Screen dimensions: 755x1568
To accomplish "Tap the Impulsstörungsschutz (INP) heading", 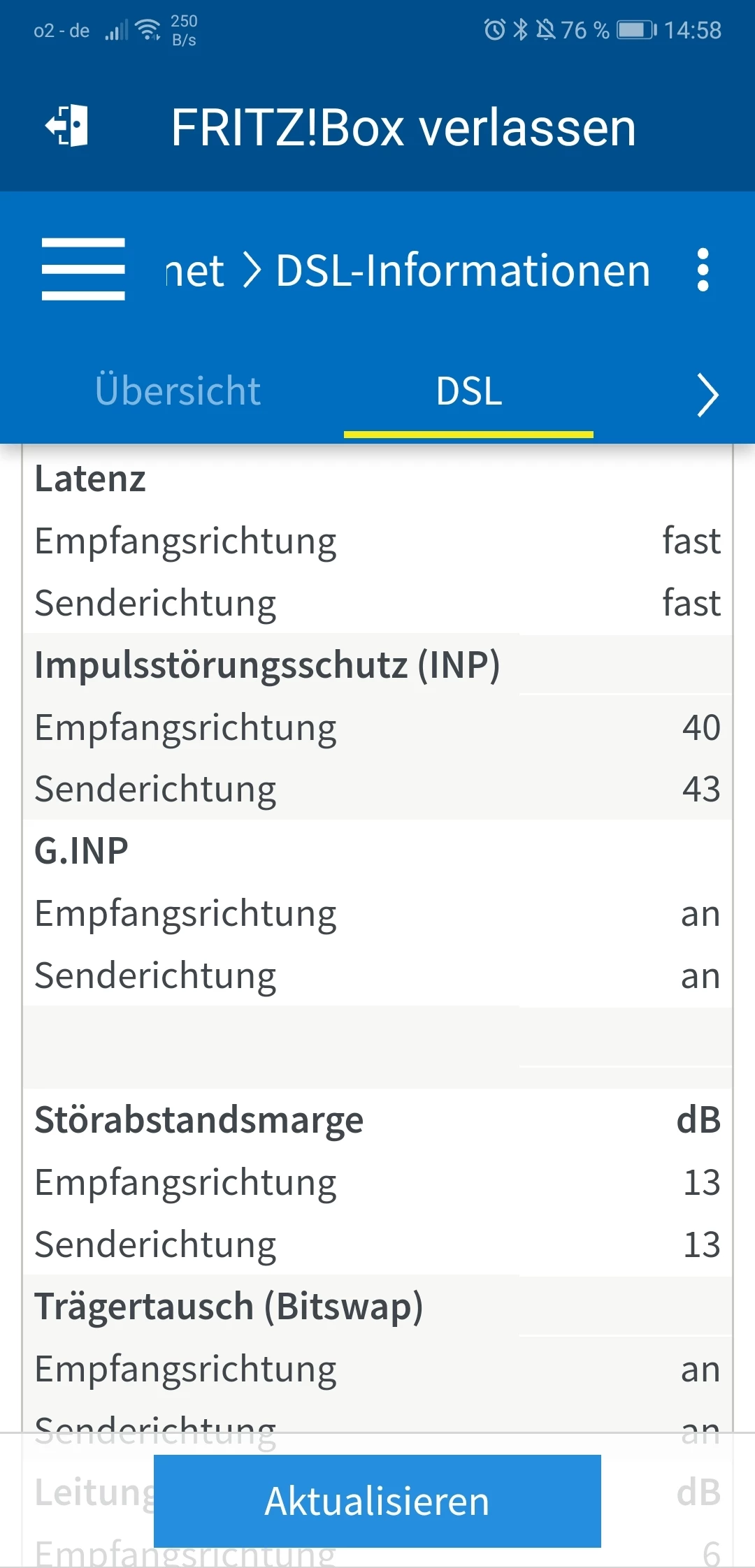I will [x=267, y=665].
